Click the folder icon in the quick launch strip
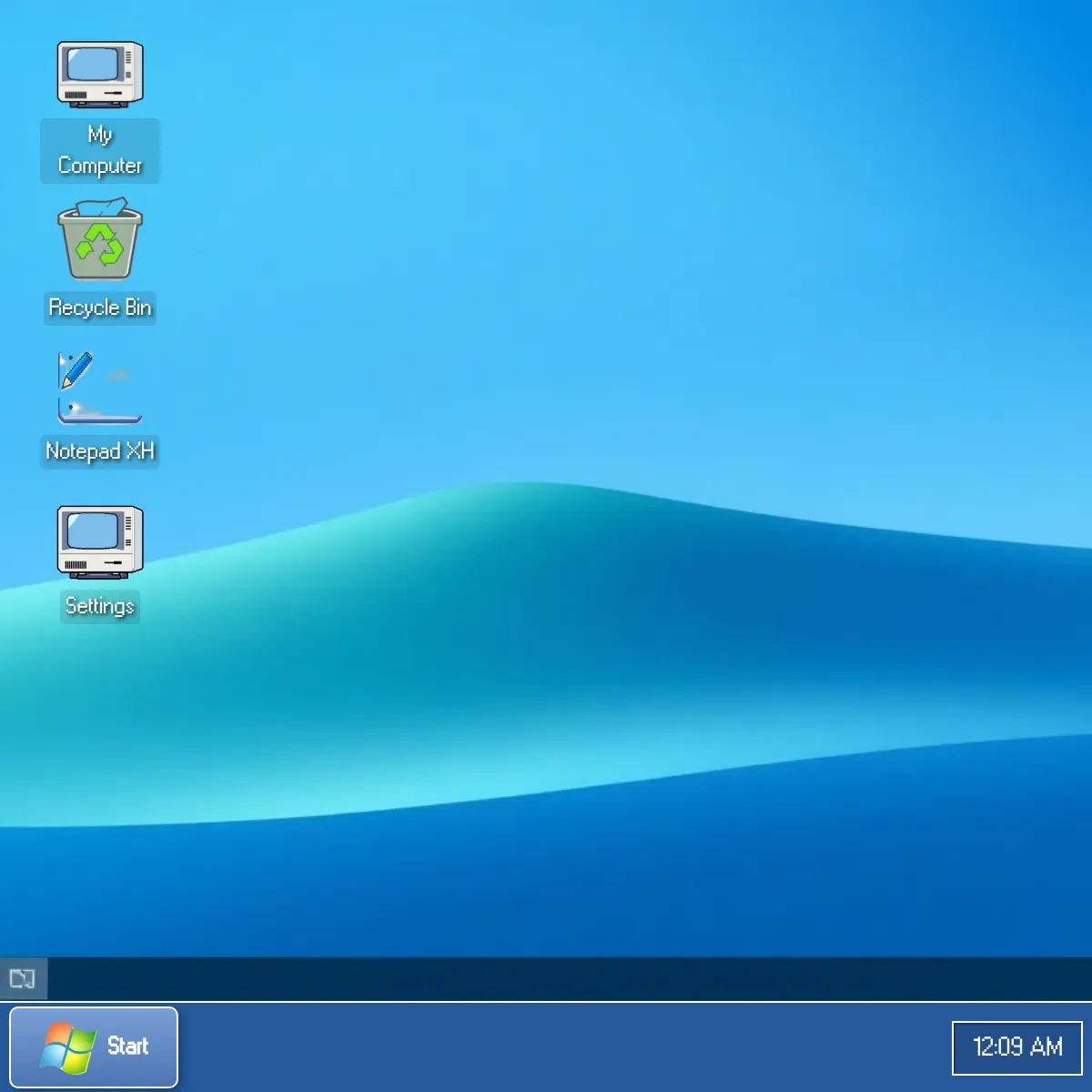The width and height of the screenshot is (1092, 1092). coord(23,979)
